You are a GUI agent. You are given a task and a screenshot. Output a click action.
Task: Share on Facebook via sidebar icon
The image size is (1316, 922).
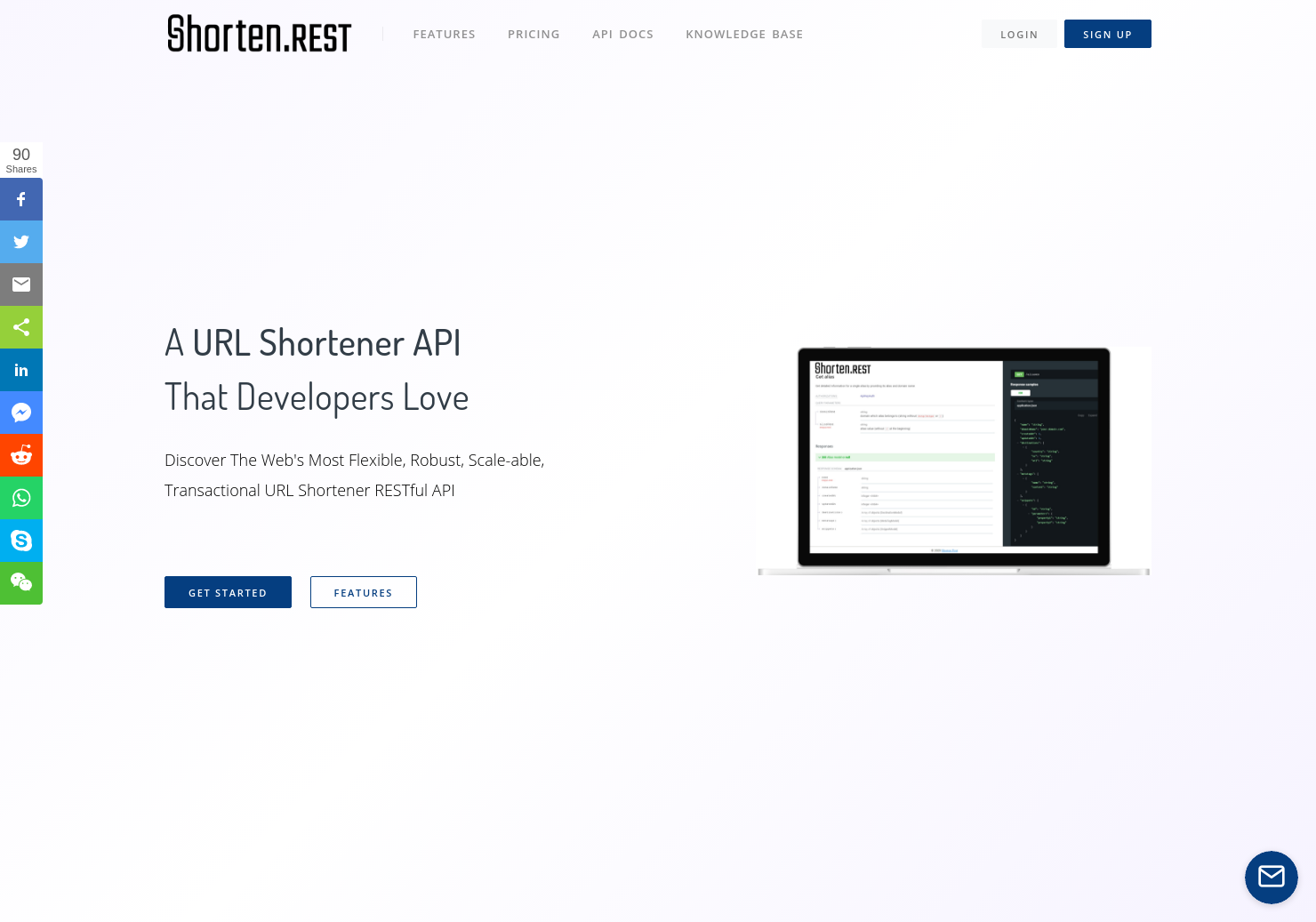click(21, 199)
